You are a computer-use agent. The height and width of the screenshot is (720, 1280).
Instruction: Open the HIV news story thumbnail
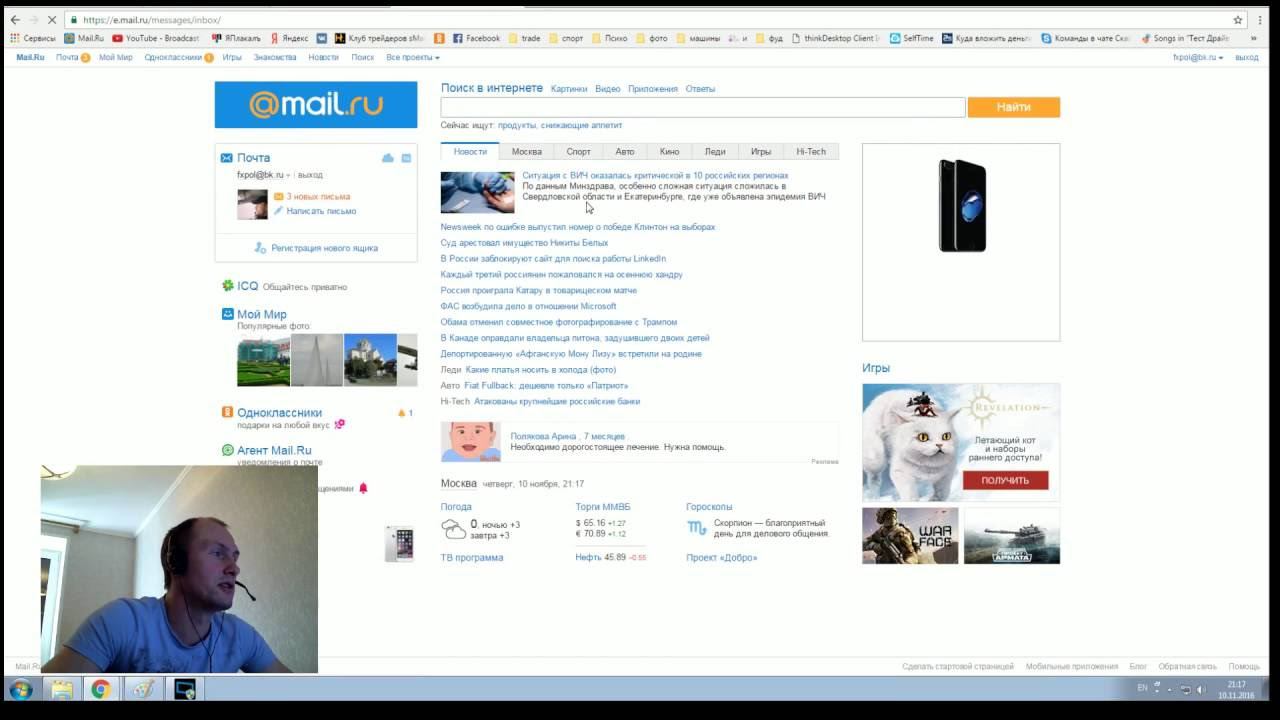(x=477, y=192)
